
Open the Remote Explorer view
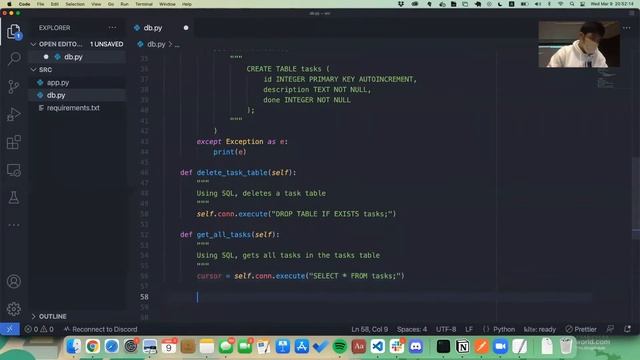point(13,170)
